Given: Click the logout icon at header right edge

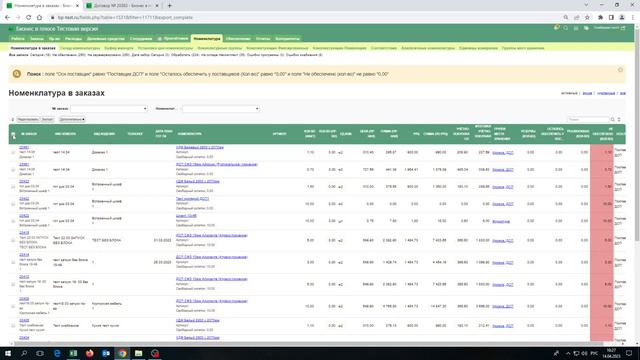Looking at the screenshot, I should (623, 28).
